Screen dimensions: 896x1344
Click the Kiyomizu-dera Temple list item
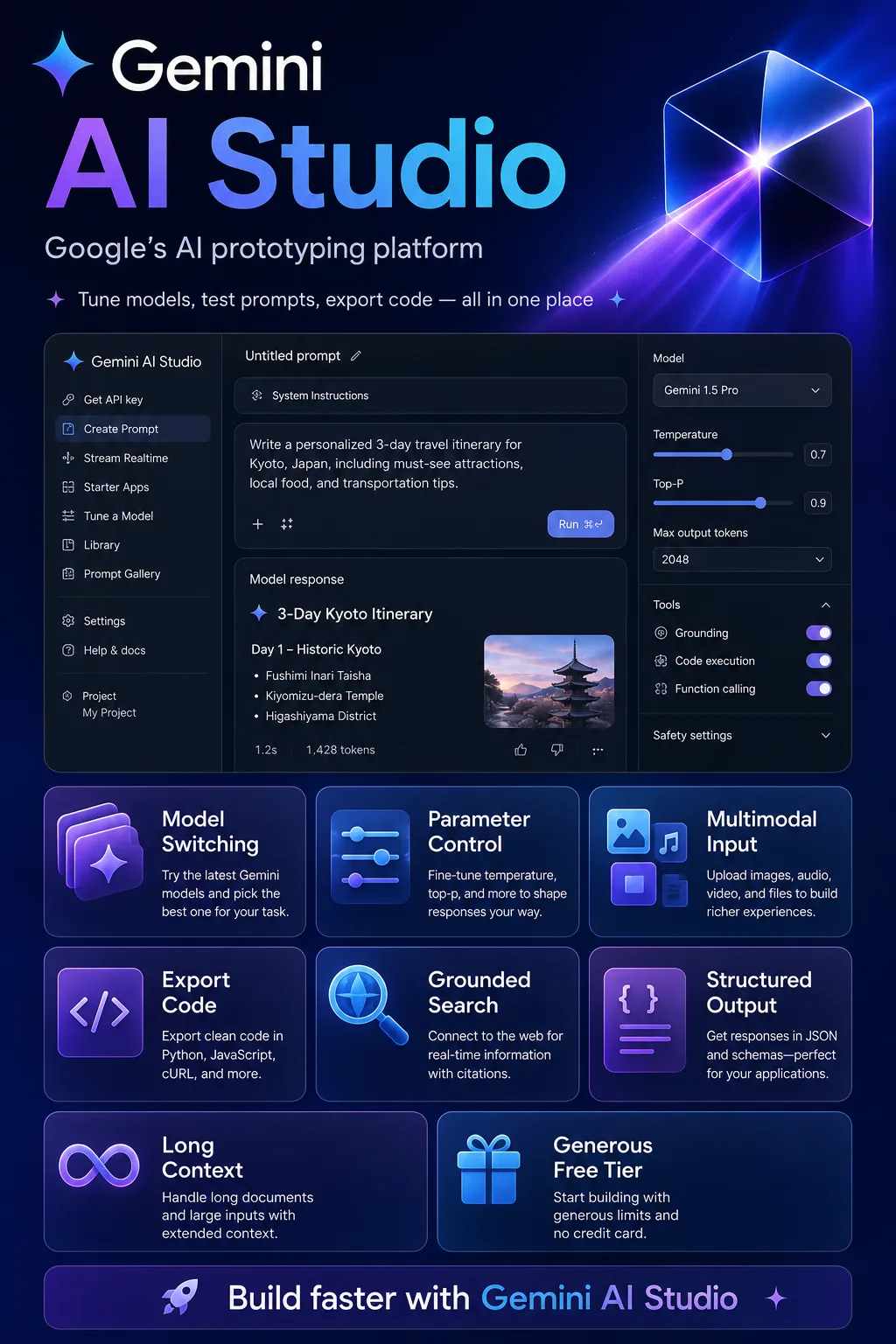[x=325, y=696]
